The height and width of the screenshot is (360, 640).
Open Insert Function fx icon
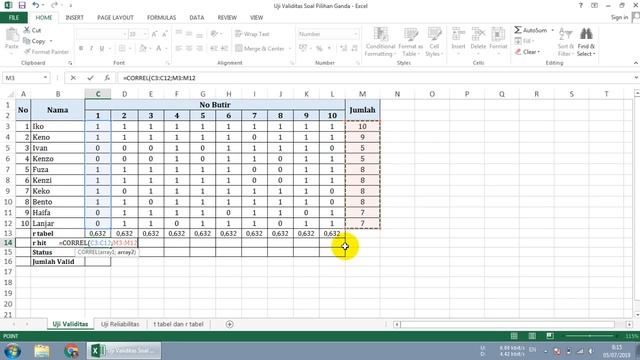point(107,78)
